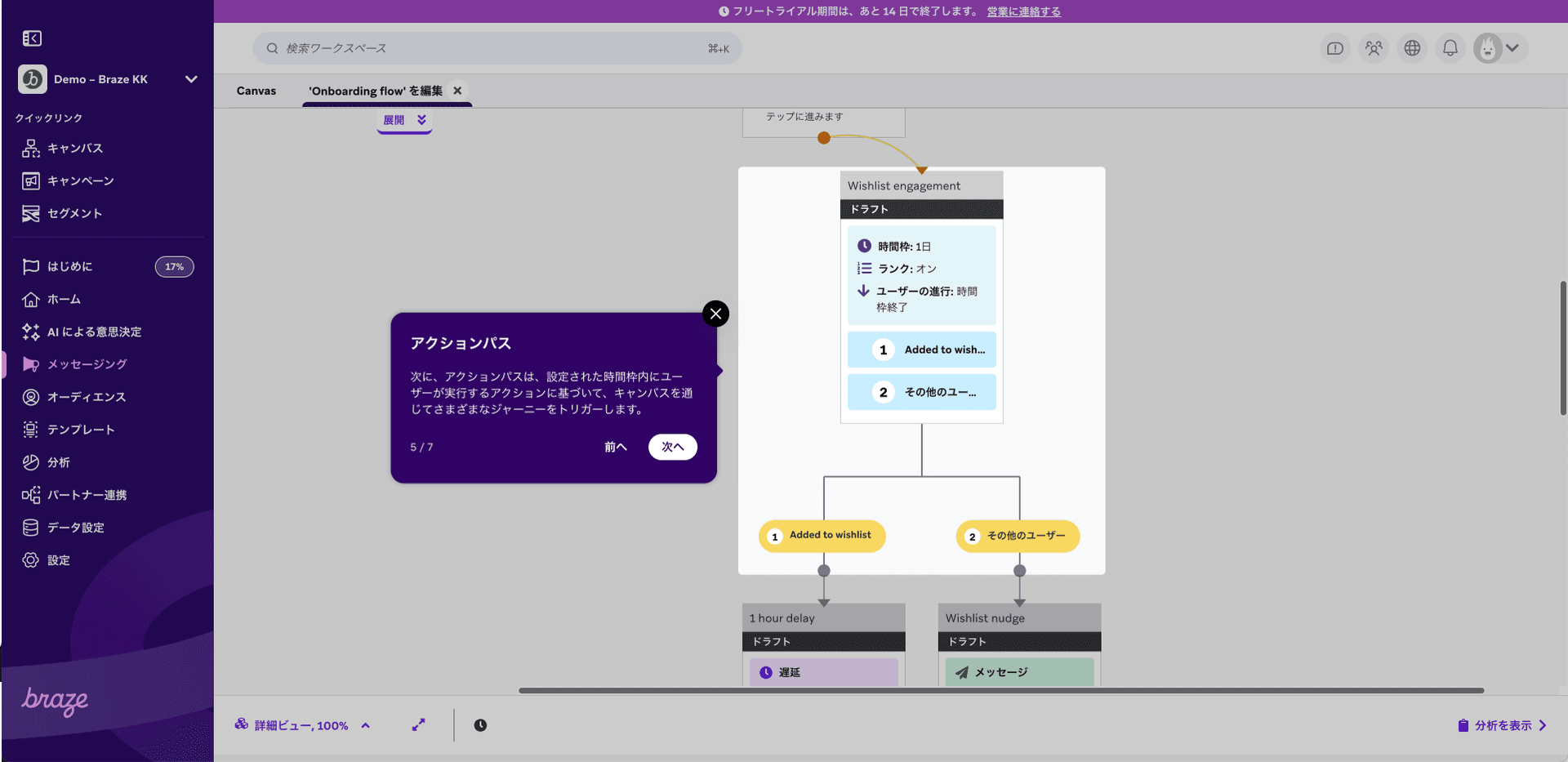This screenshot has width=1568, height=762.
Task: Click the clock history icon in the bottom bar
Action: click(x=479, y=724)
